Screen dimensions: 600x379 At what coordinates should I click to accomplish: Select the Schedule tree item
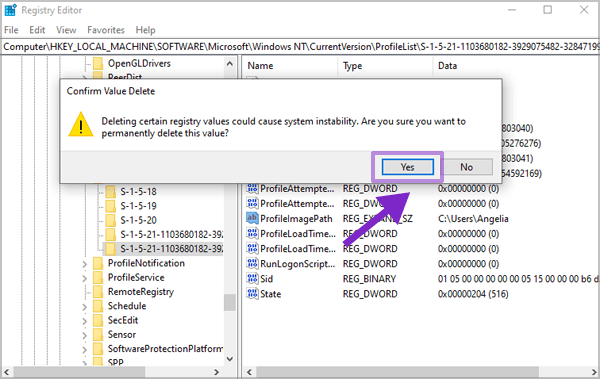(x=127, y=306)
